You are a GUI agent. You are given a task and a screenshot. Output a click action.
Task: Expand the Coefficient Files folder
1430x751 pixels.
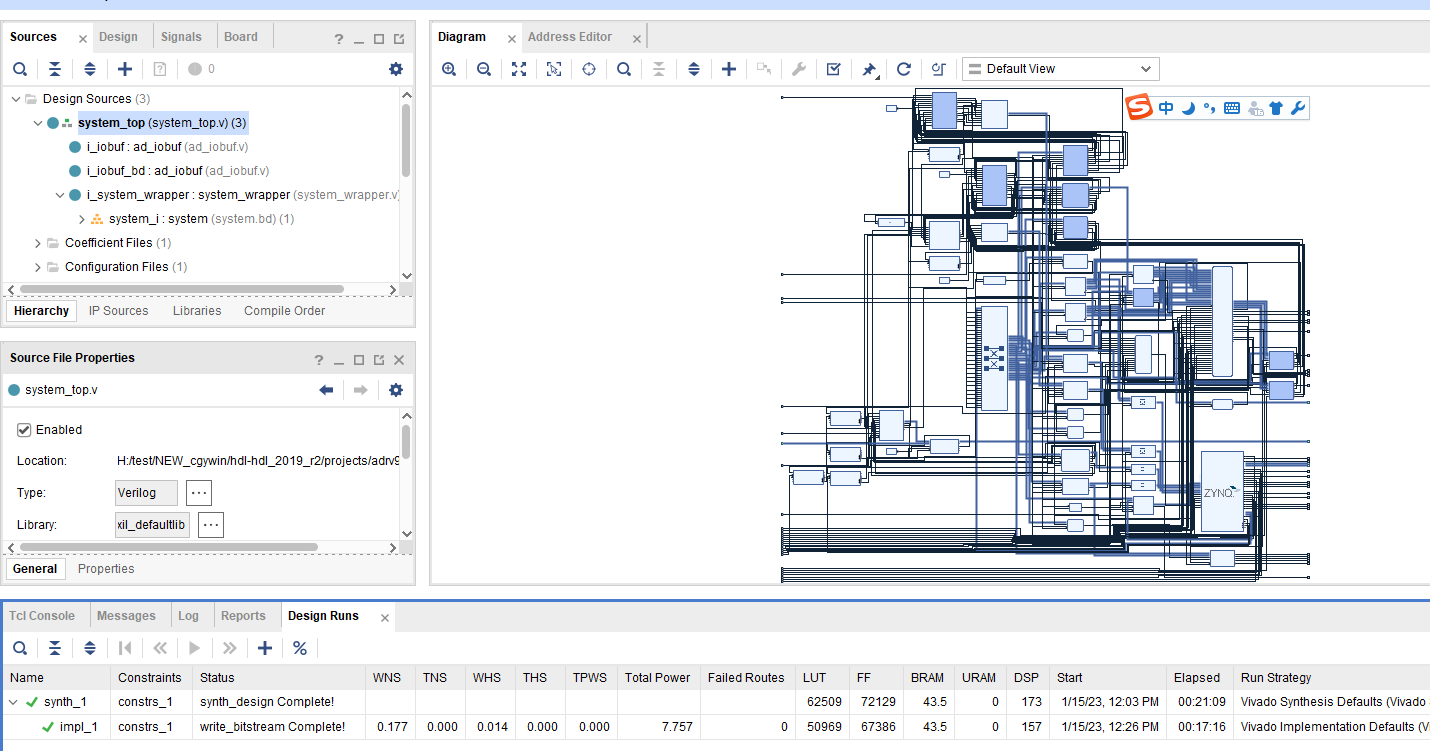38,243
